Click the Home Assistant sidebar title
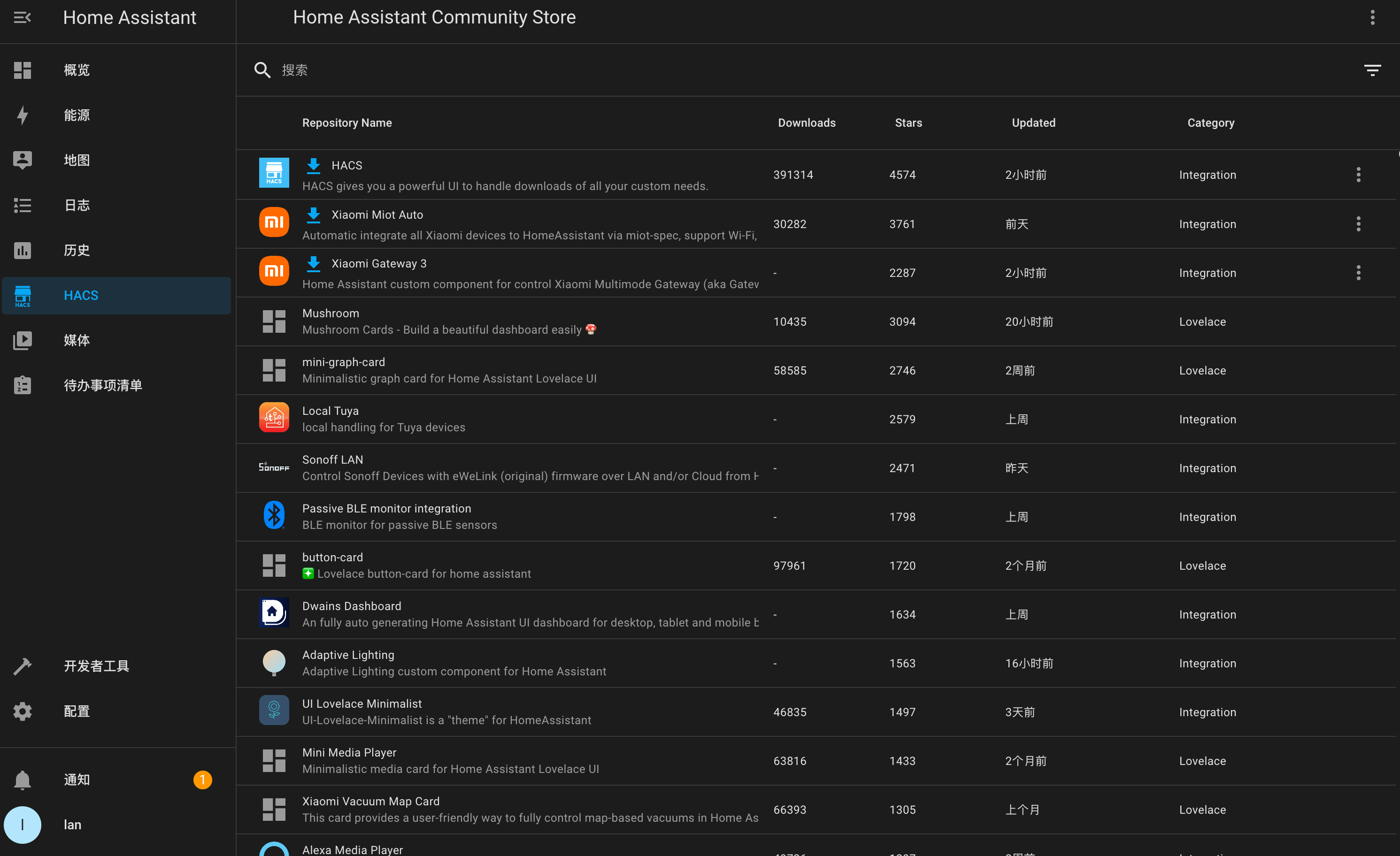Viewport: 1400px width, 856px height. (130, 18)
